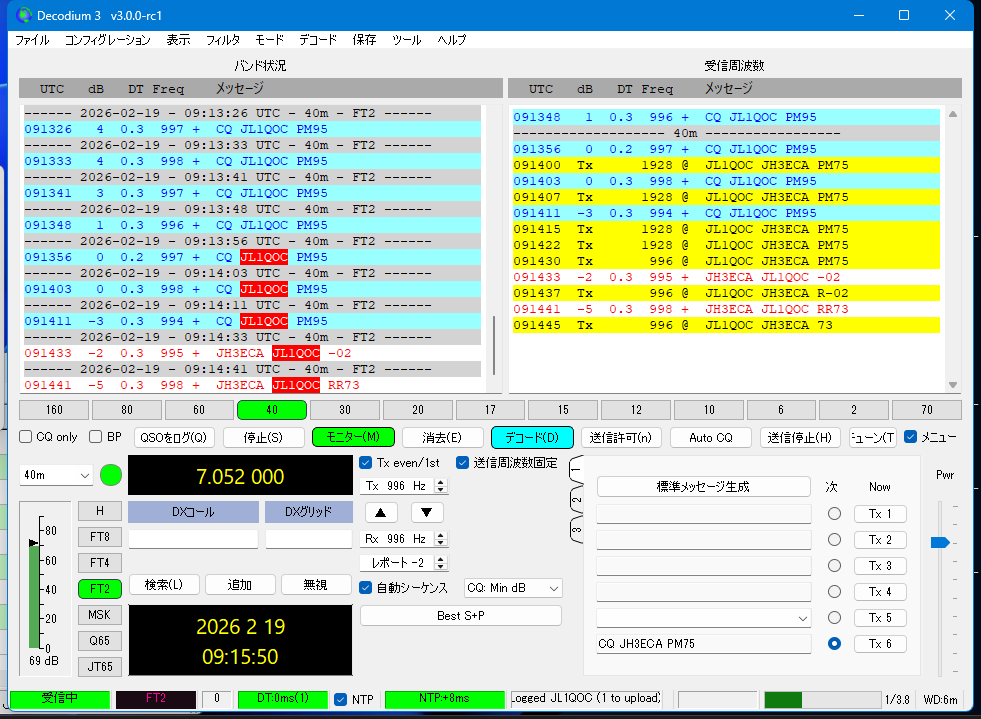The height and width of the screenshot is (719, 981).
Task: Switch to the MSK mode button
Action: (x=99, y=614)
